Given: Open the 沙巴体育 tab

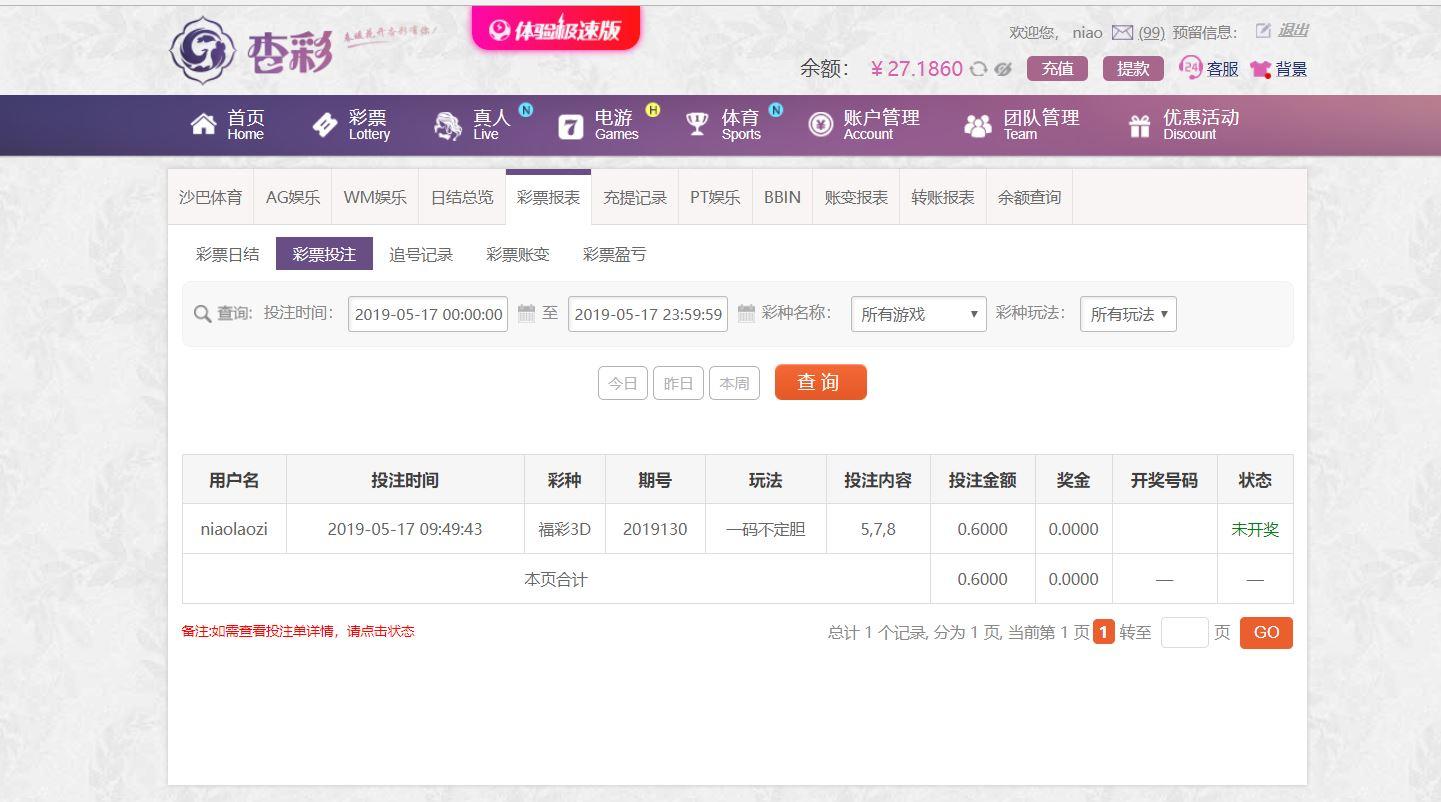Looking at the screenshot, I should tap(211, 197).
